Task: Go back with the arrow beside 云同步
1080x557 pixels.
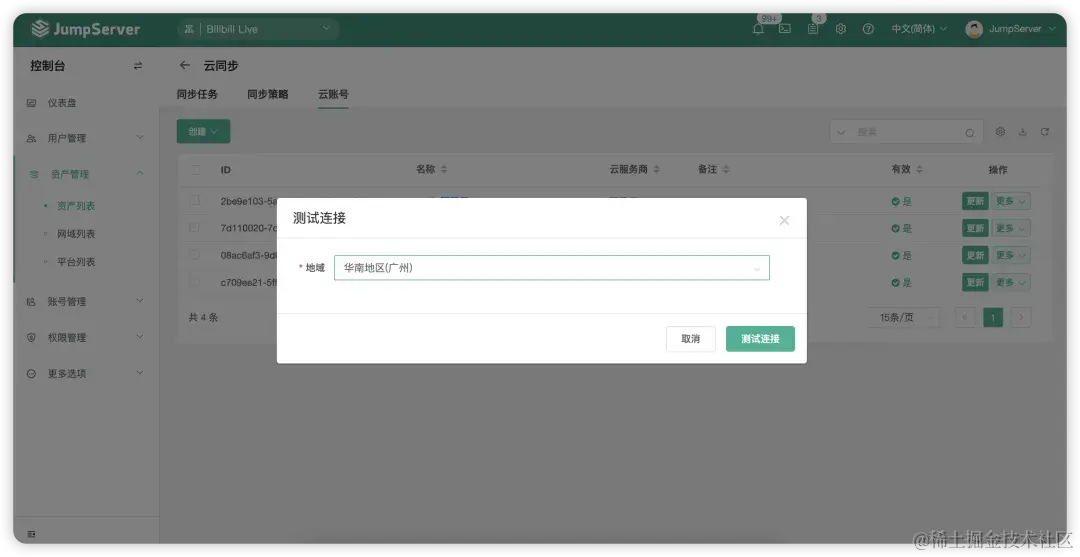Action: point(185,65)
